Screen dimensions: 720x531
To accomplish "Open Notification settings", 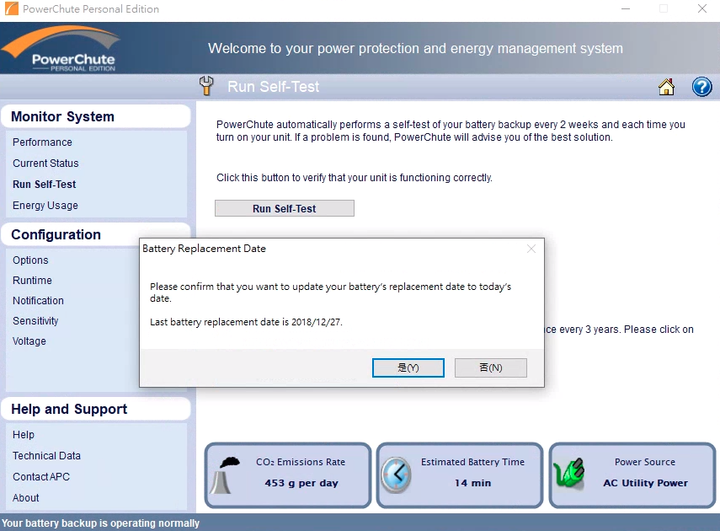I will [x=38, y=300].
